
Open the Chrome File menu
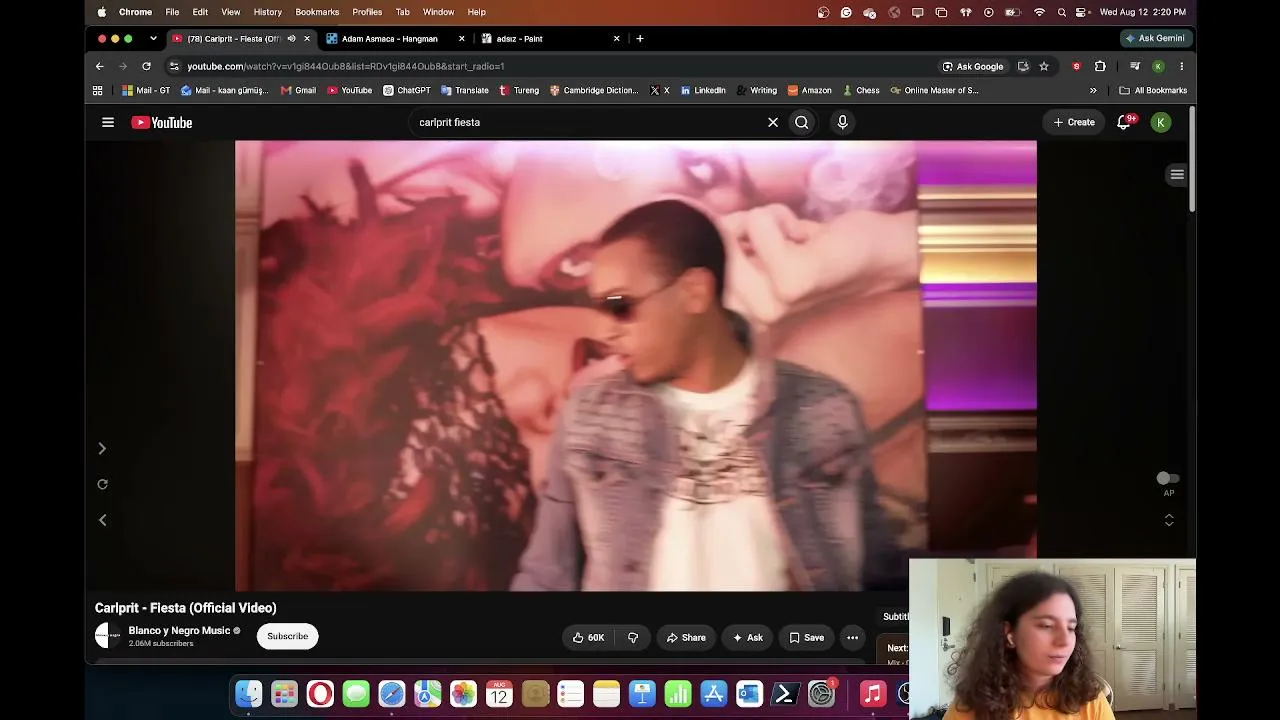pyautogui.click(x=172, y=12)
